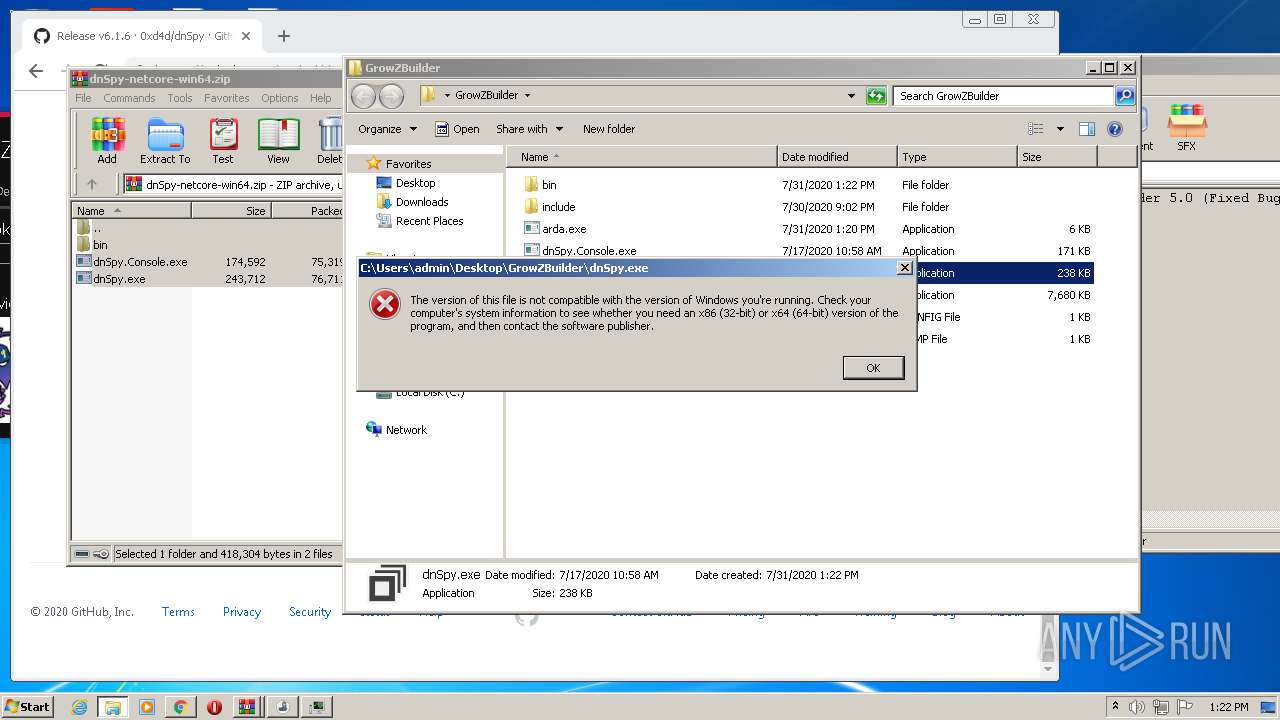
Task: Open the GitHub Security link
Action: click(x=310, y=612)
